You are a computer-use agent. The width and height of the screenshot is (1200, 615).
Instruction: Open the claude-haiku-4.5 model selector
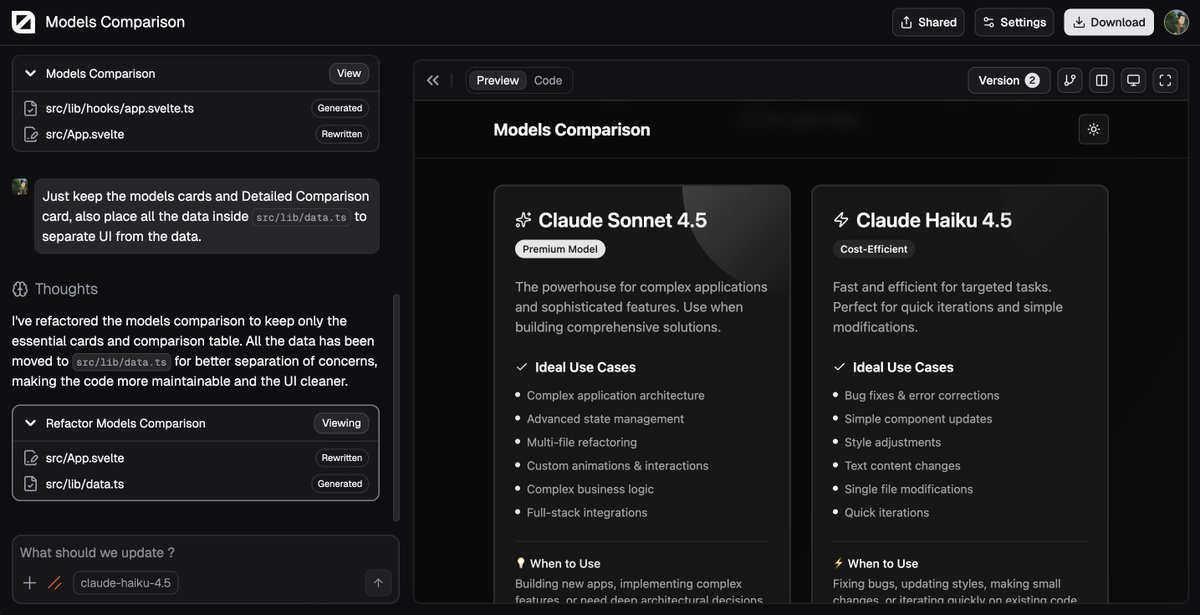(x=126, y=583)
